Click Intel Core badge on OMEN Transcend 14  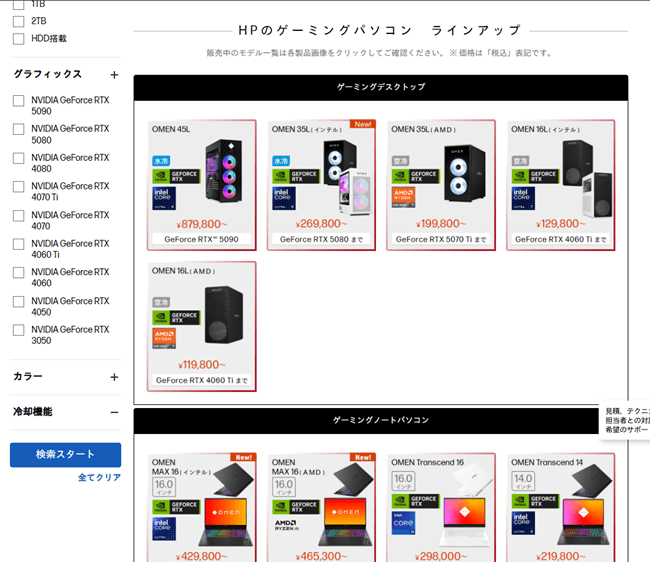[523, 523]
